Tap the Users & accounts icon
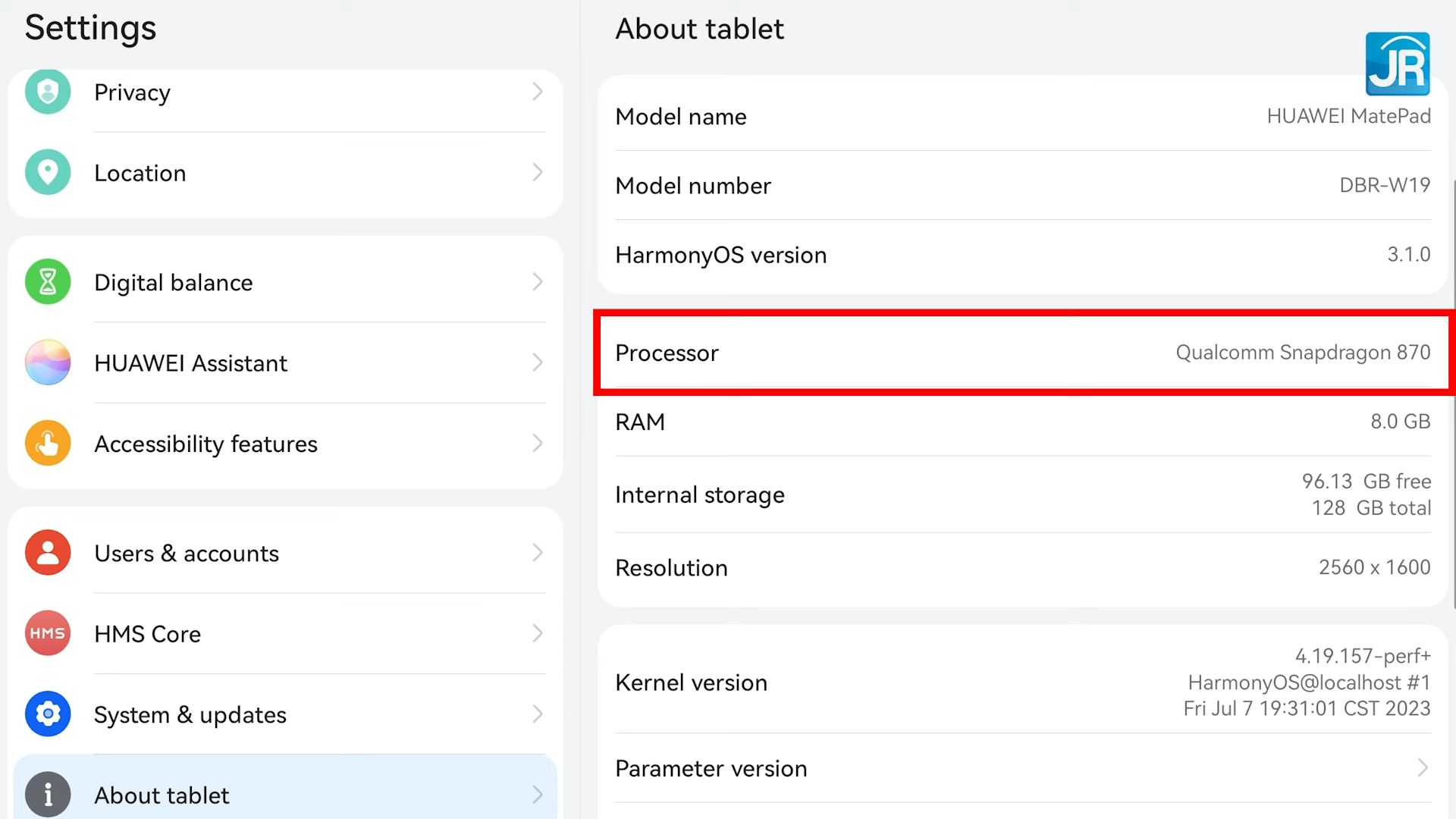The width and height of the screenshot is (1456, 819). click(48, 553)
